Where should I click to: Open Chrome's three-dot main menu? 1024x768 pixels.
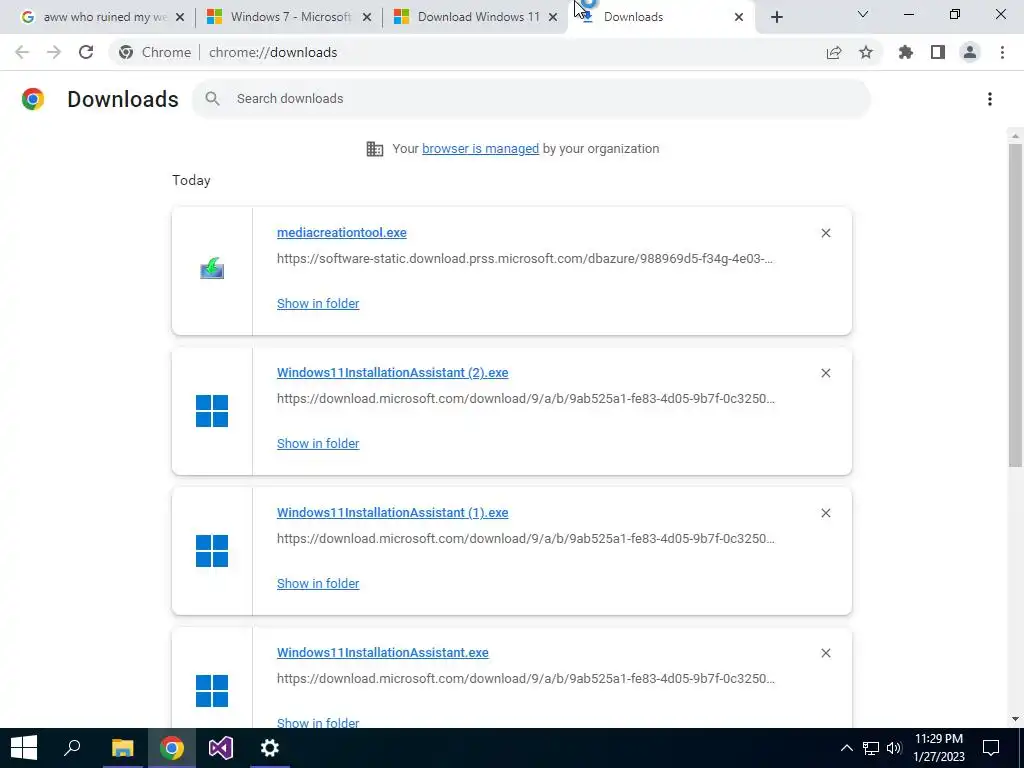(x=1002, y=52)
